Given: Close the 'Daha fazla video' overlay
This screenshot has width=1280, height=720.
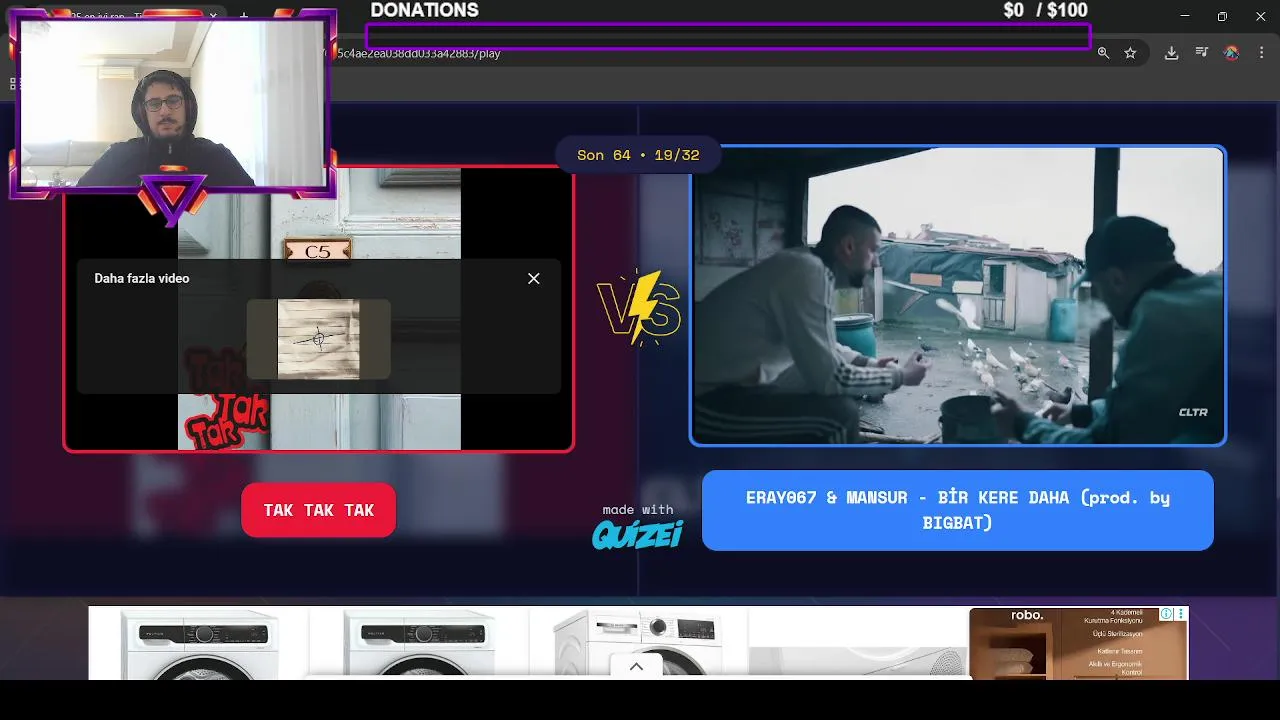Looking at the screenshot, I should [x=534, y=279].
